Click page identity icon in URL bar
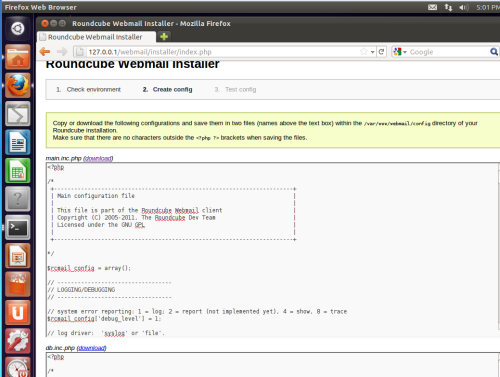The width and height of the screenshot is (500, 377). coord(80,52)
